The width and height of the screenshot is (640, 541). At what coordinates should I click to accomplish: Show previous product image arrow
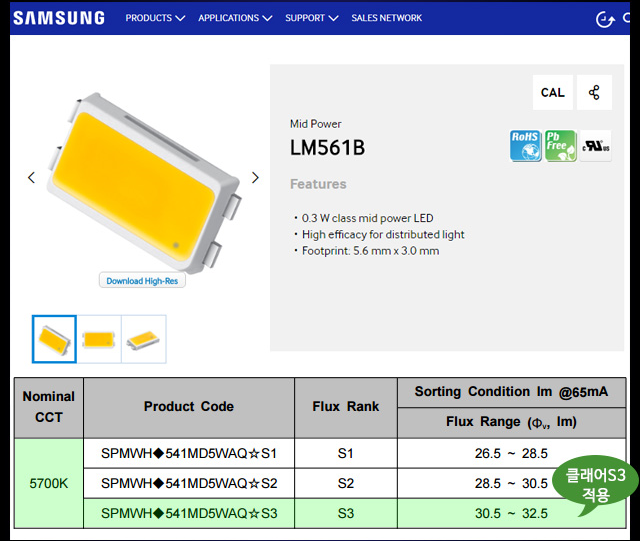click(x=31, y=178)
